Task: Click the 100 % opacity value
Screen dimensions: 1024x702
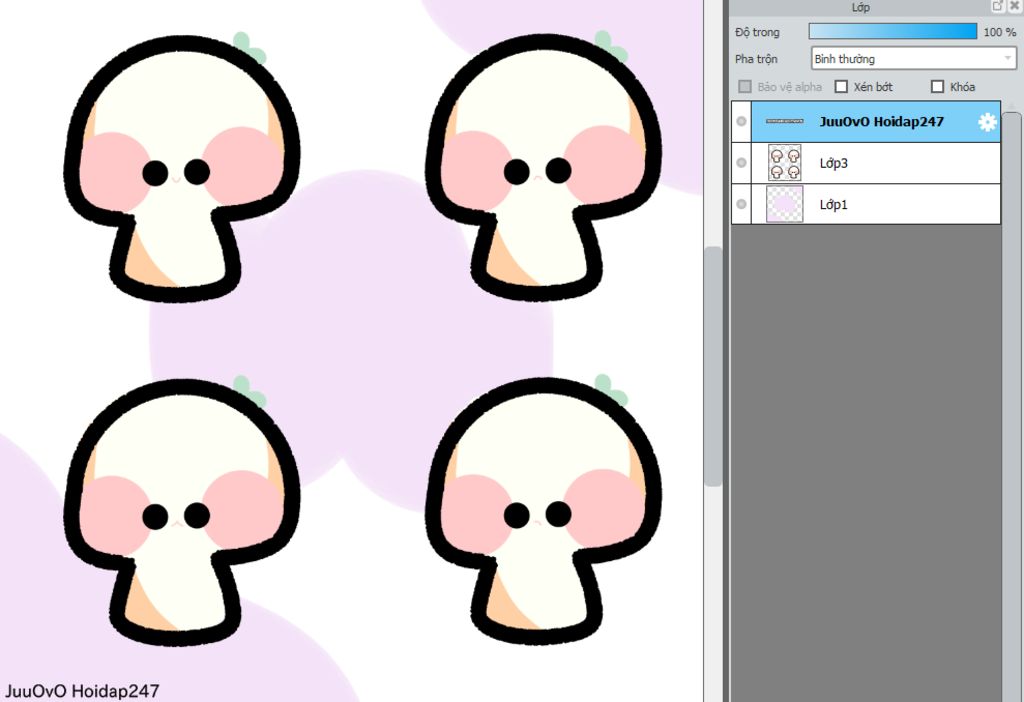Action: click(1000, 32)
